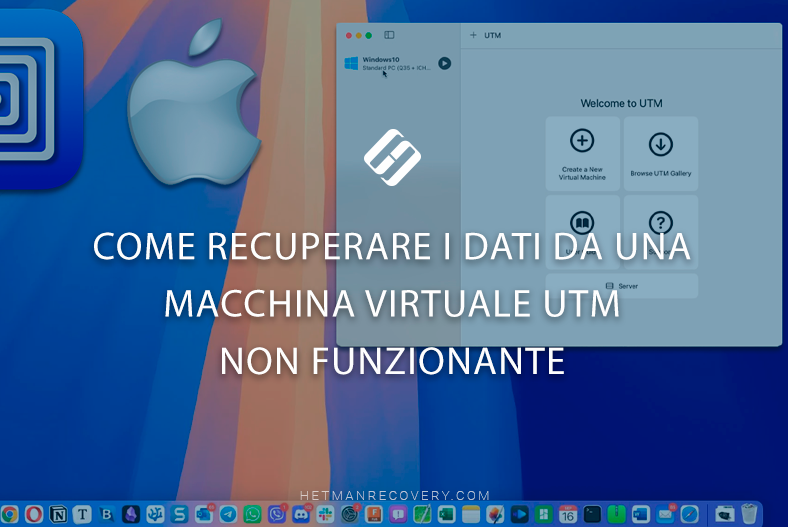Launch Terminal from the dock
788x527 pixels.
click(x=592, y=514)
